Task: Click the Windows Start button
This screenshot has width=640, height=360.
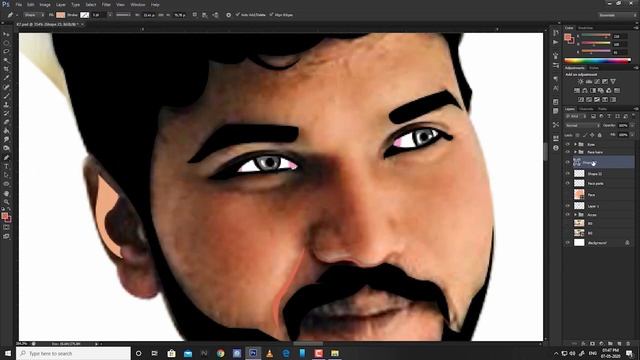Action: coord(8,353)
